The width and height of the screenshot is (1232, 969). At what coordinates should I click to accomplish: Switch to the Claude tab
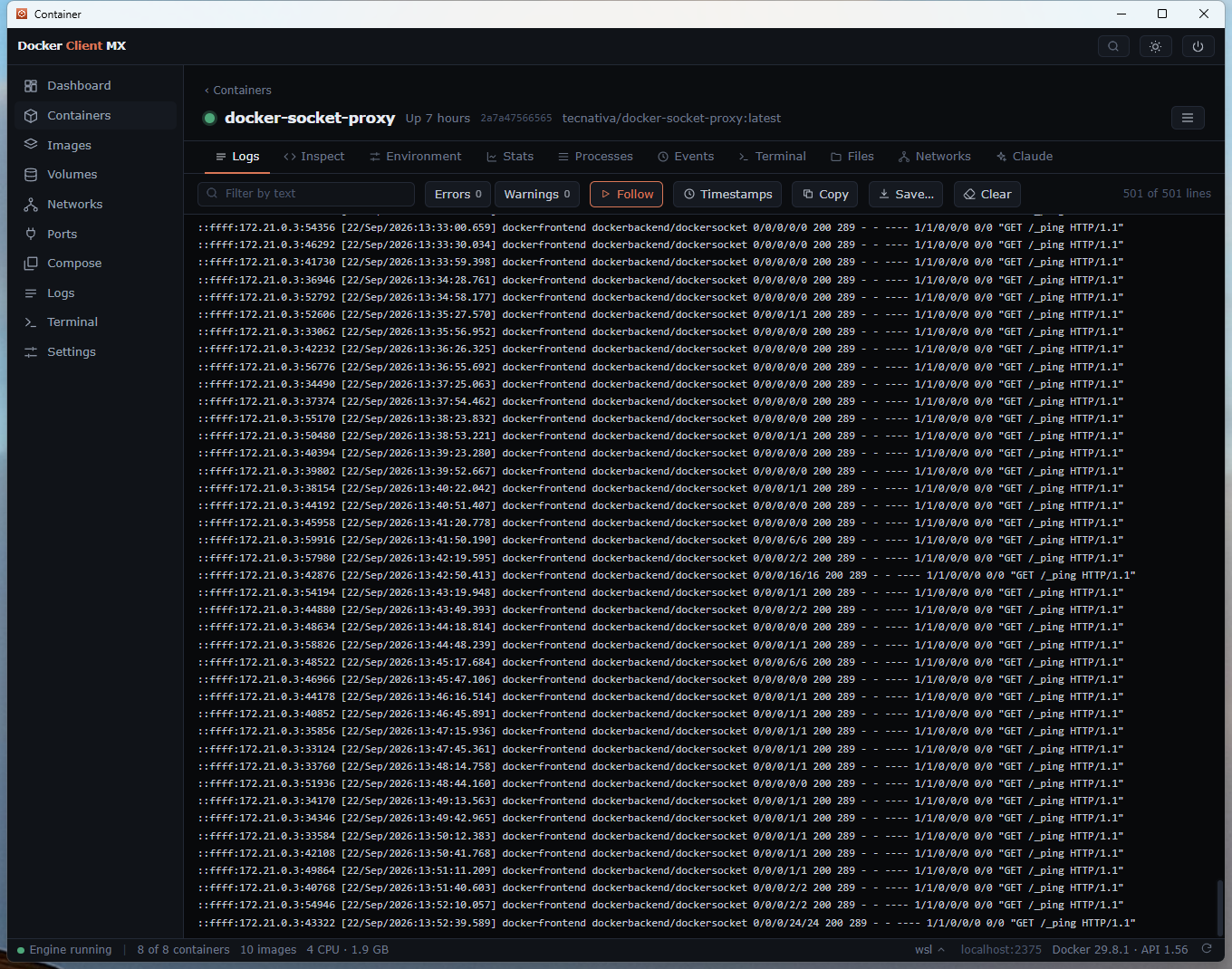coord(1025,156)
